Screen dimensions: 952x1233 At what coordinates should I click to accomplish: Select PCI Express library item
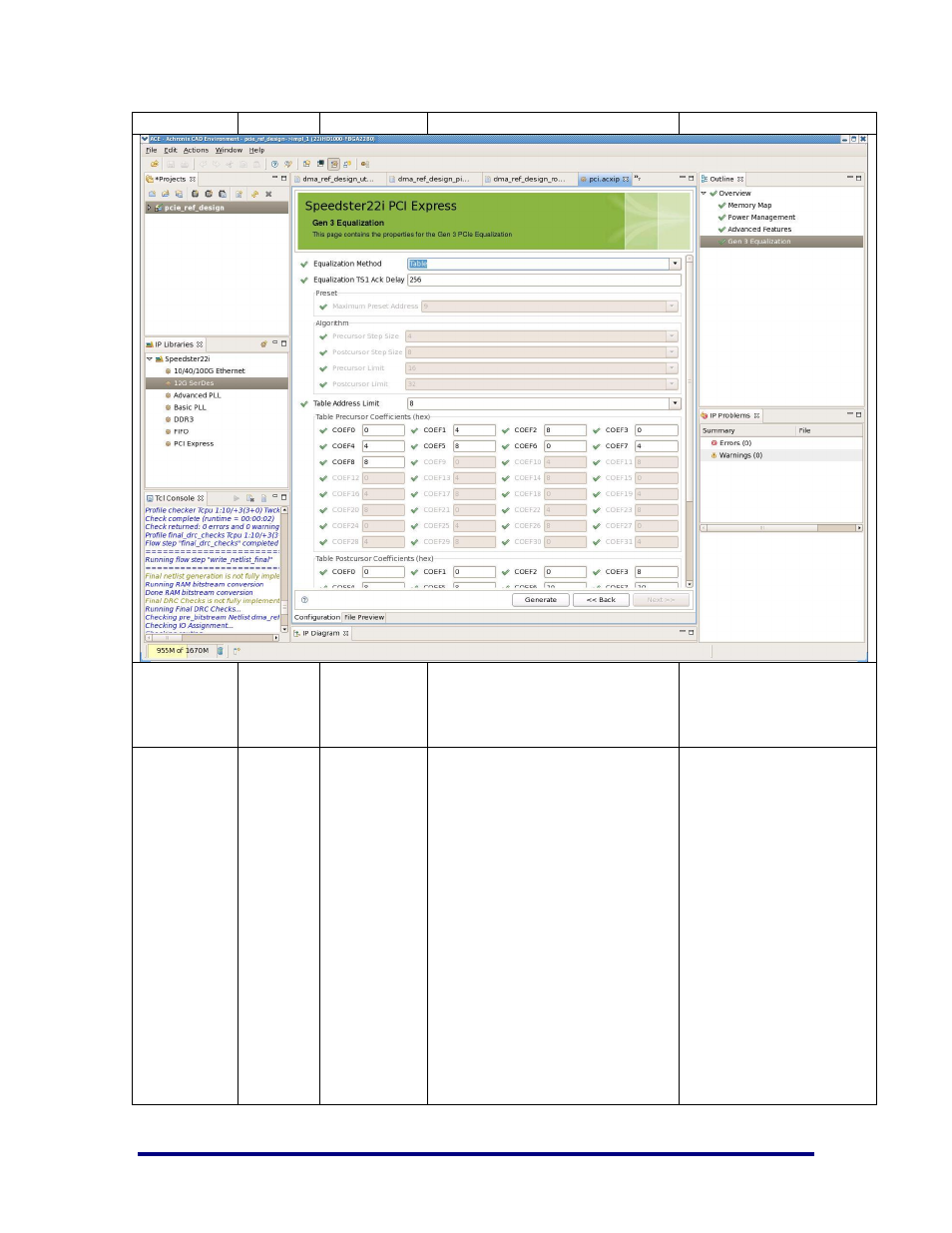193,443
